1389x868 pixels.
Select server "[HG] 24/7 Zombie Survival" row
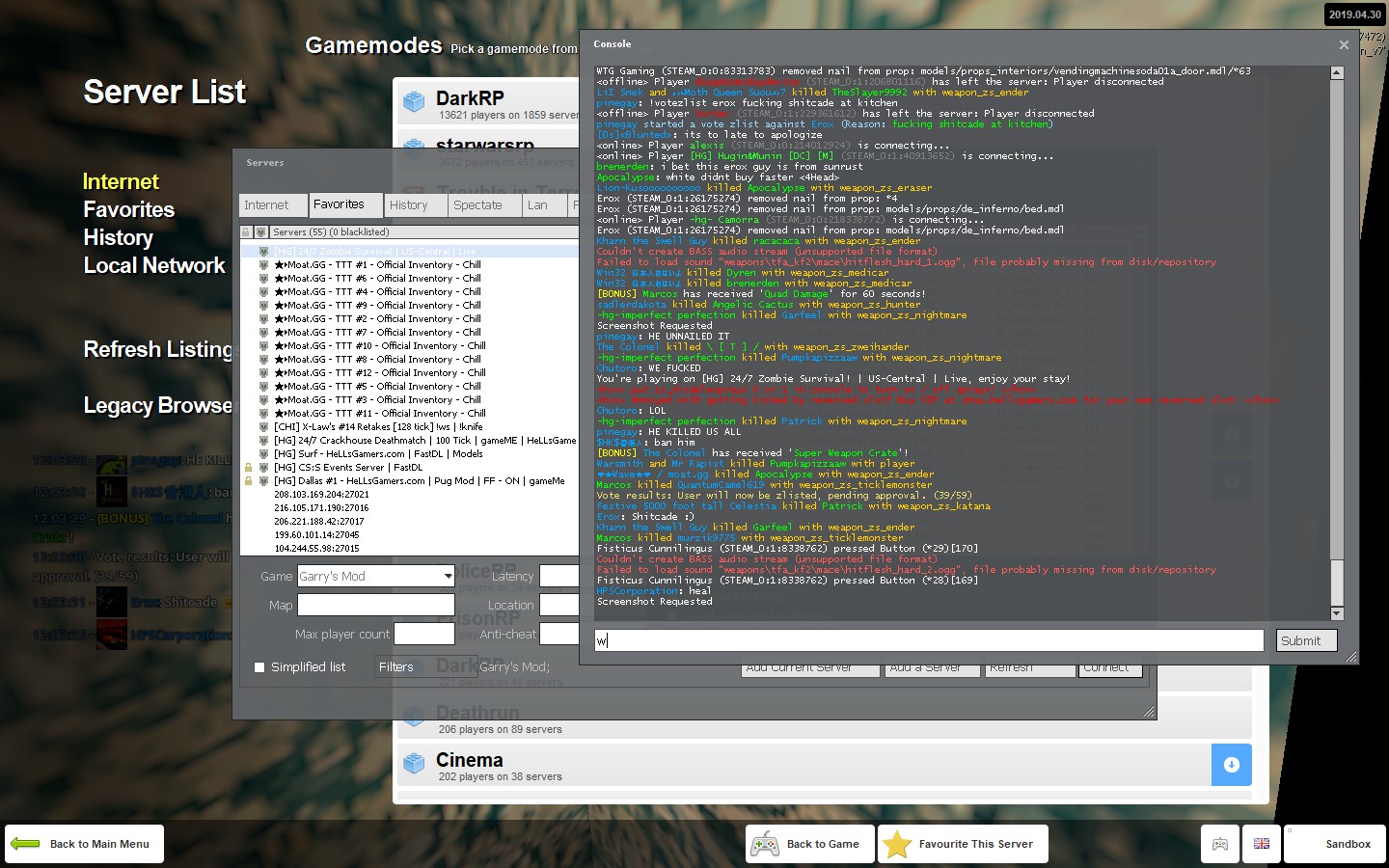(x=410, y=252)
